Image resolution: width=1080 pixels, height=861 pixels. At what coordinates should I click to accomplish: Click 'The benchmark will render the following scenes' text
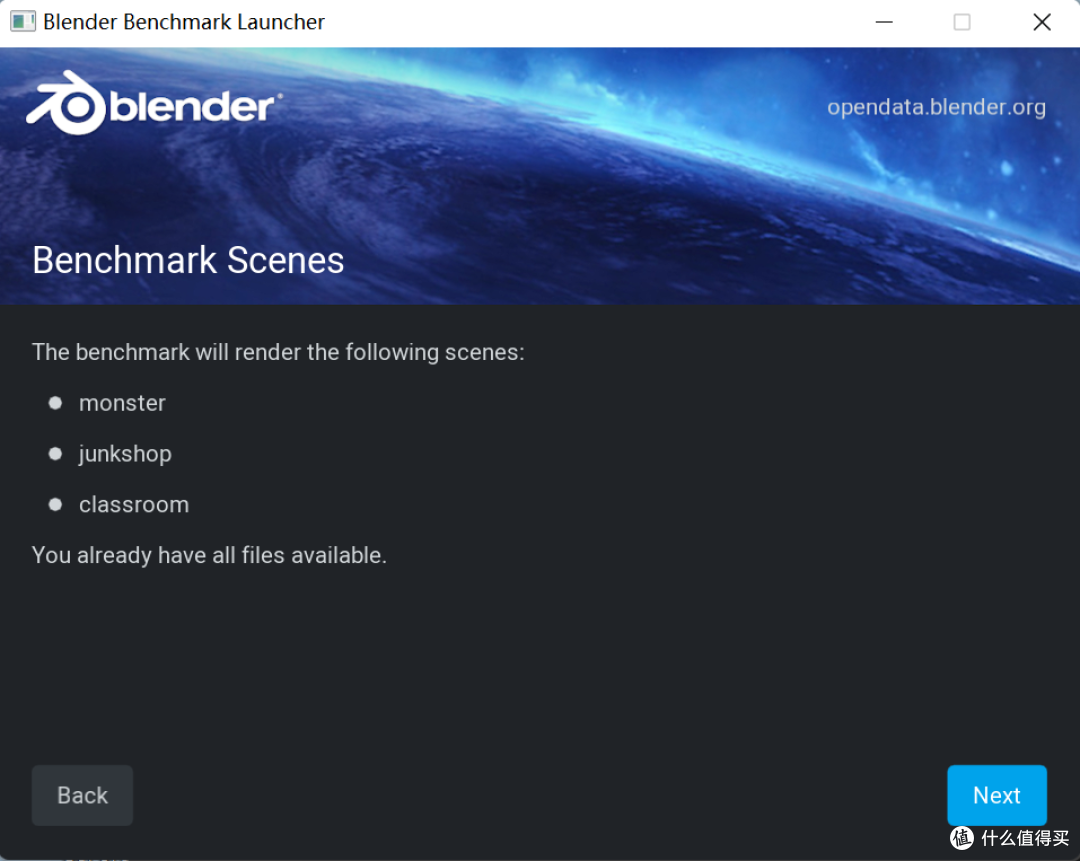point(278,352)
